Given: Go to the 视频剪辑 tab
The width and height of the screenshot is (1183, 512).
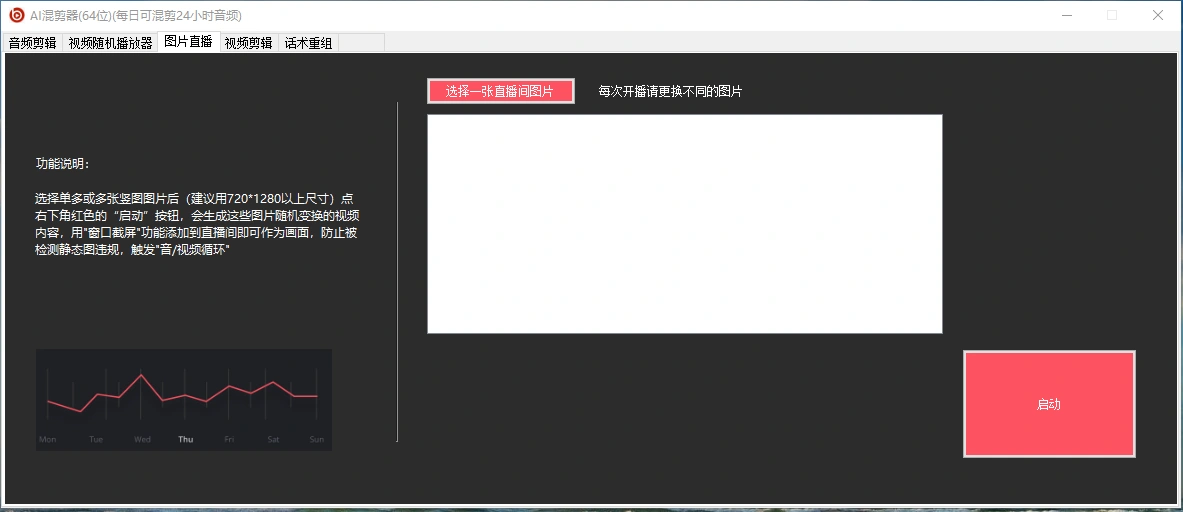Looking at the screenshot, I should pos(248,43).
